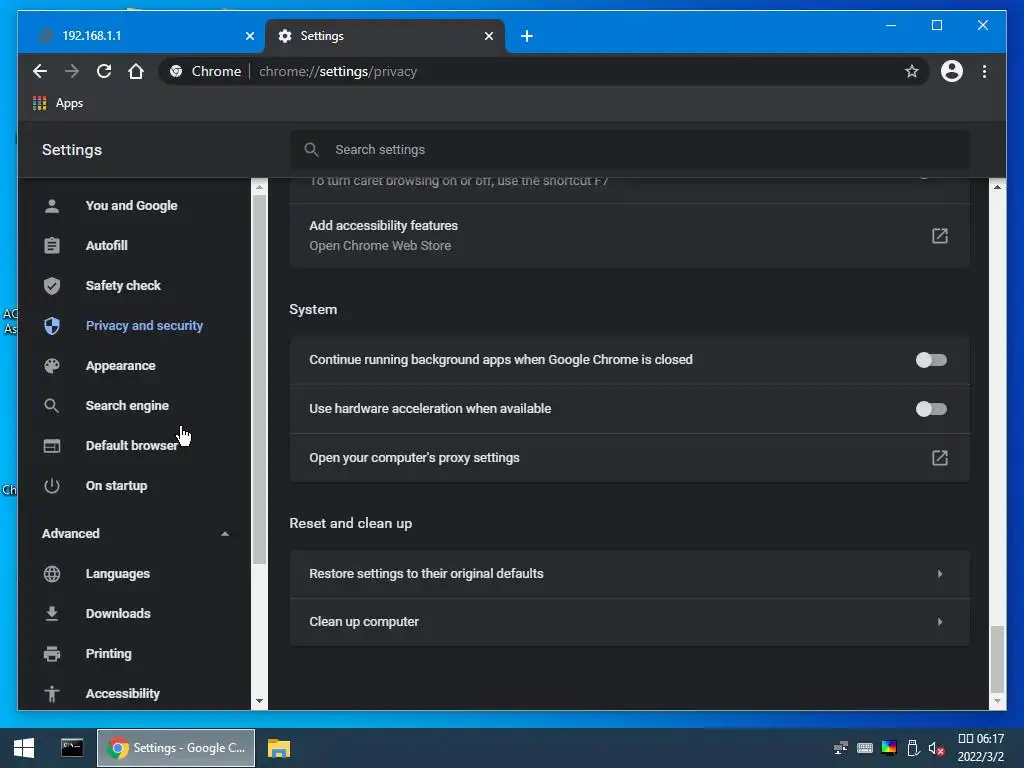
Task: Click the printer icon beside Printing
Action: [52, 654]
